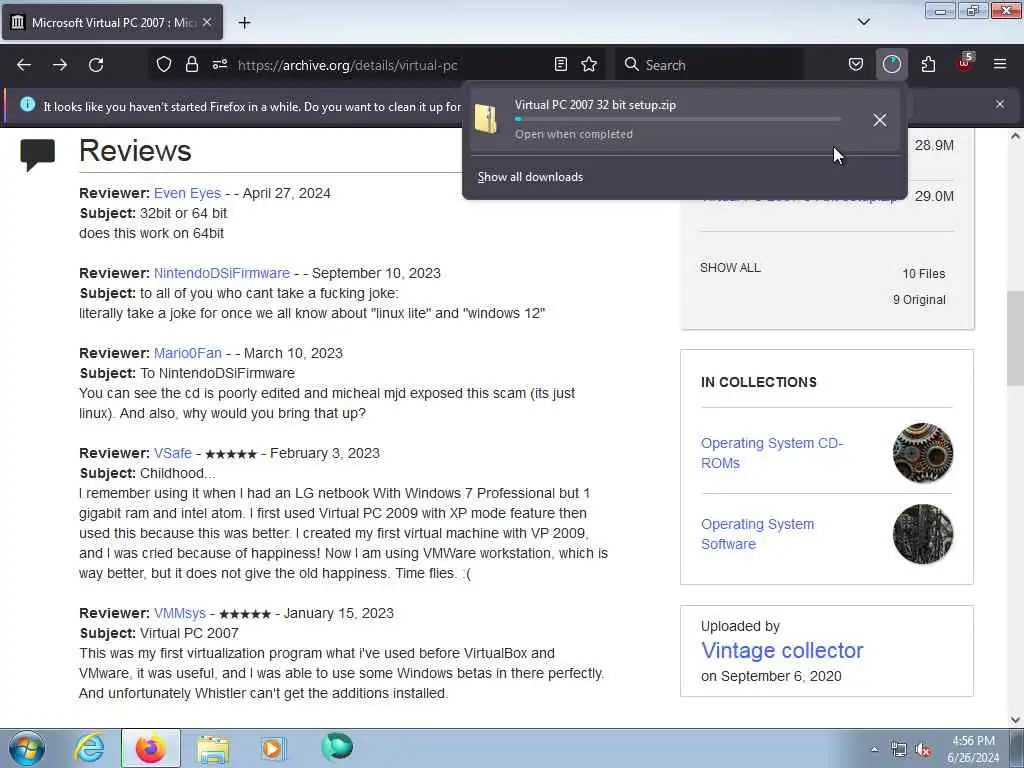
Task: Open Operating System CD-ROMs collection
Action: tap(773, 453)
